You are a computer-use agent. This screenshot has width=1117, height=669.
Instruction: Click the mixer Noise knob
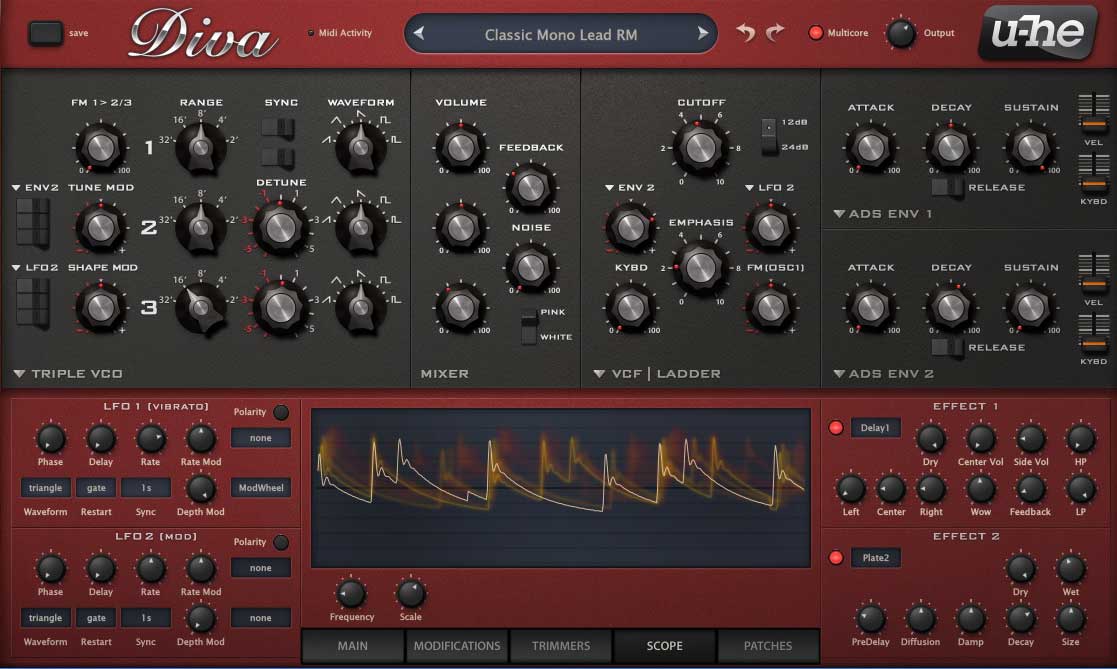pos(530,268)
